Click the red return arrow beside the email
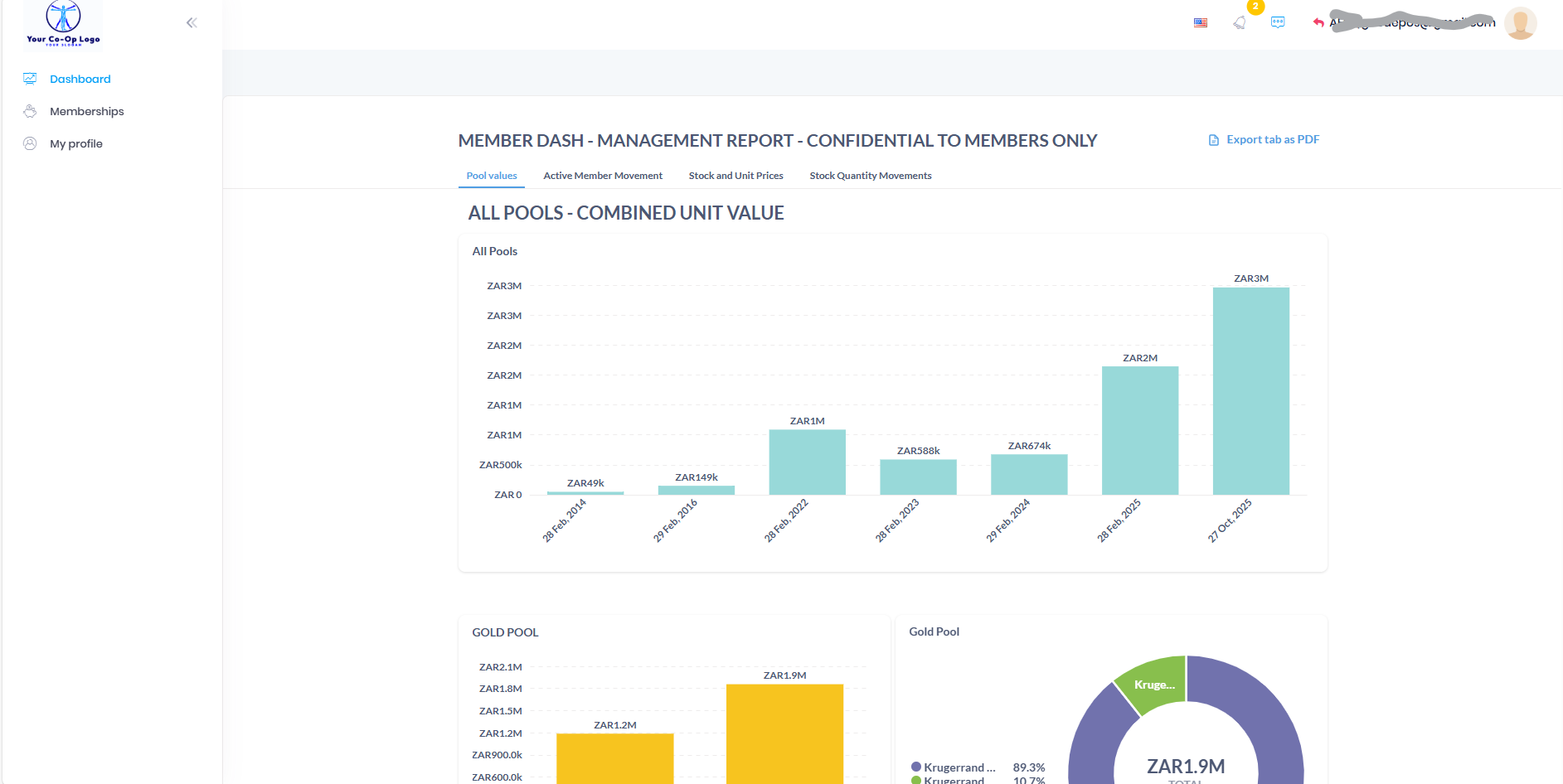The width and height of the screenshot is (1563, 784). (x=1318, y=22)
